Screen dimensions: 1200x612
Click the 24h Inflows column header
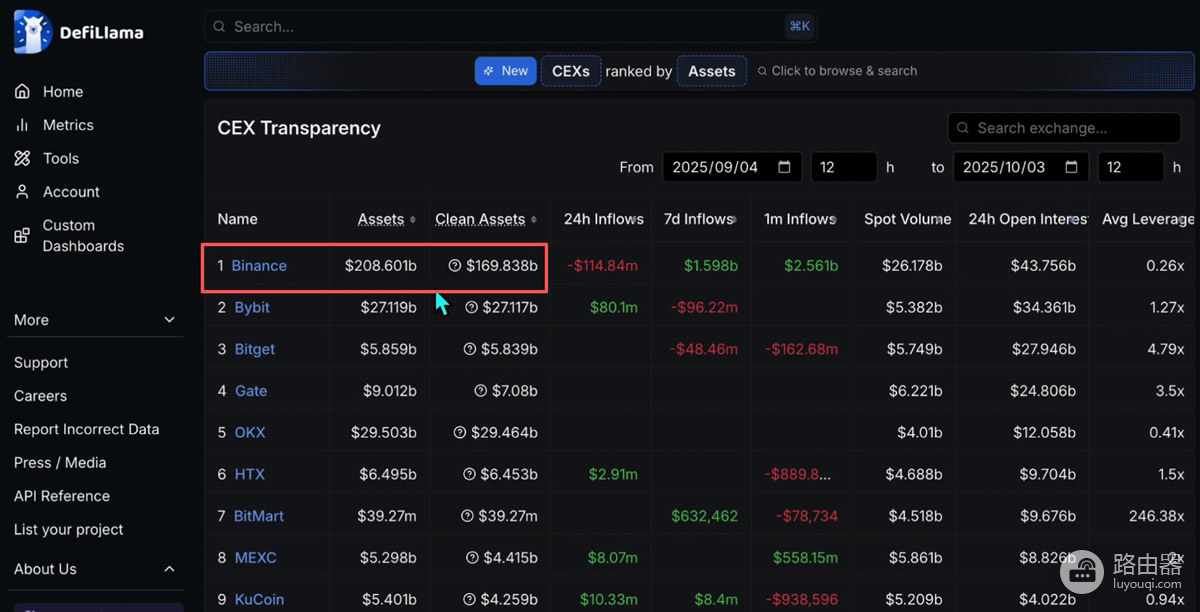pyautogui.click(x=604, y=219)
